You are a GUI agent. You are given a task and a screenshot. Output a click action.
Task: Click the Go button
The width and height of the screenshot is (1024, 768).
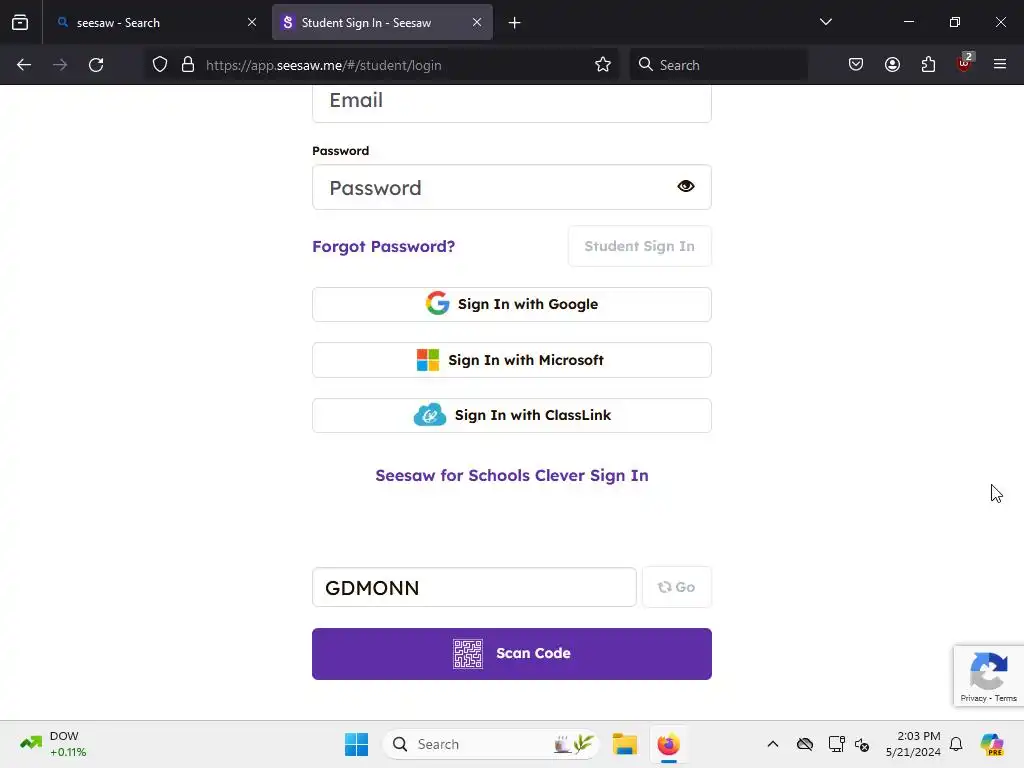[x=677, y=587]
